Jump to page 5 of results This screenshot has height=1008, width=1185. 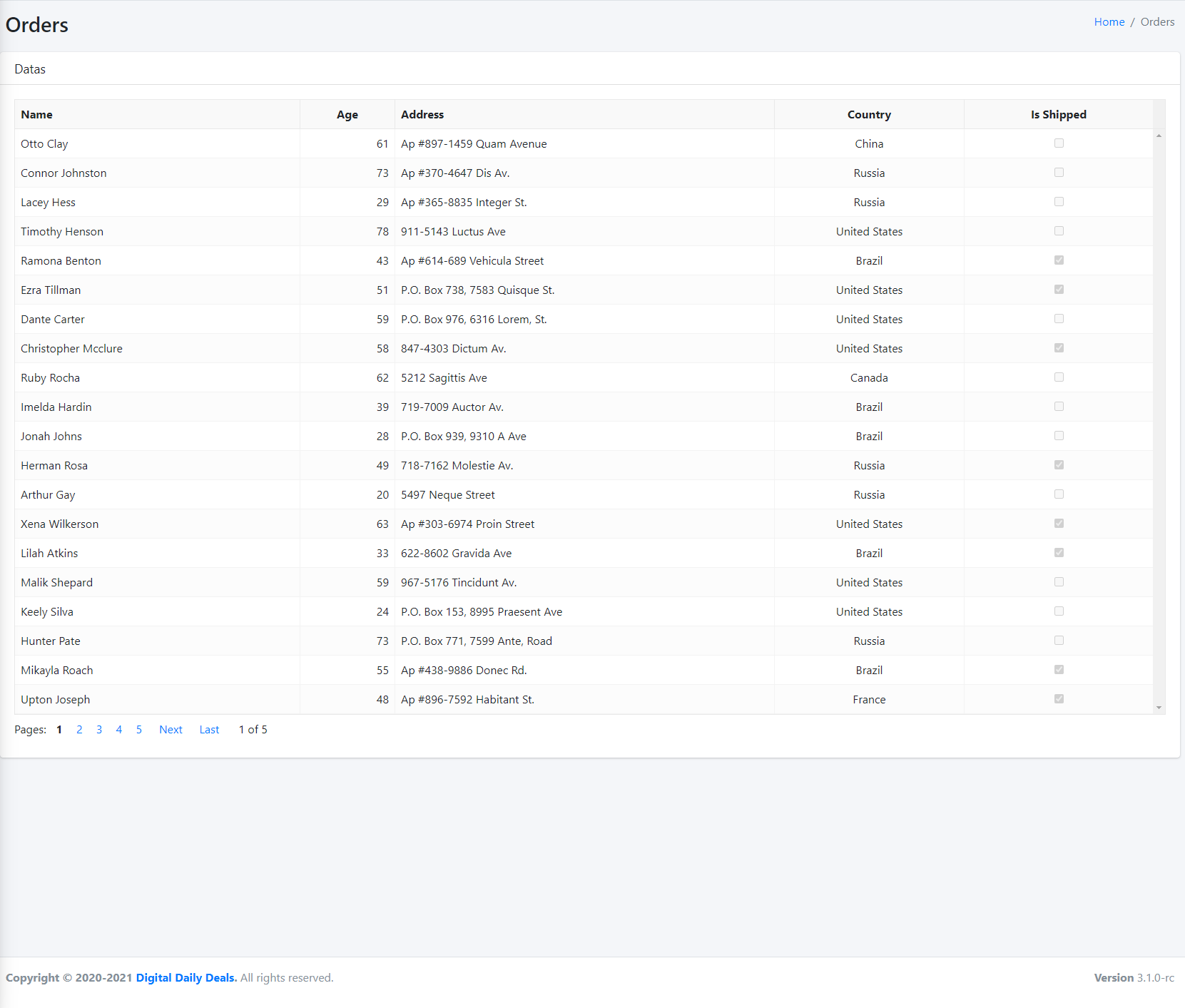point(139,729)
